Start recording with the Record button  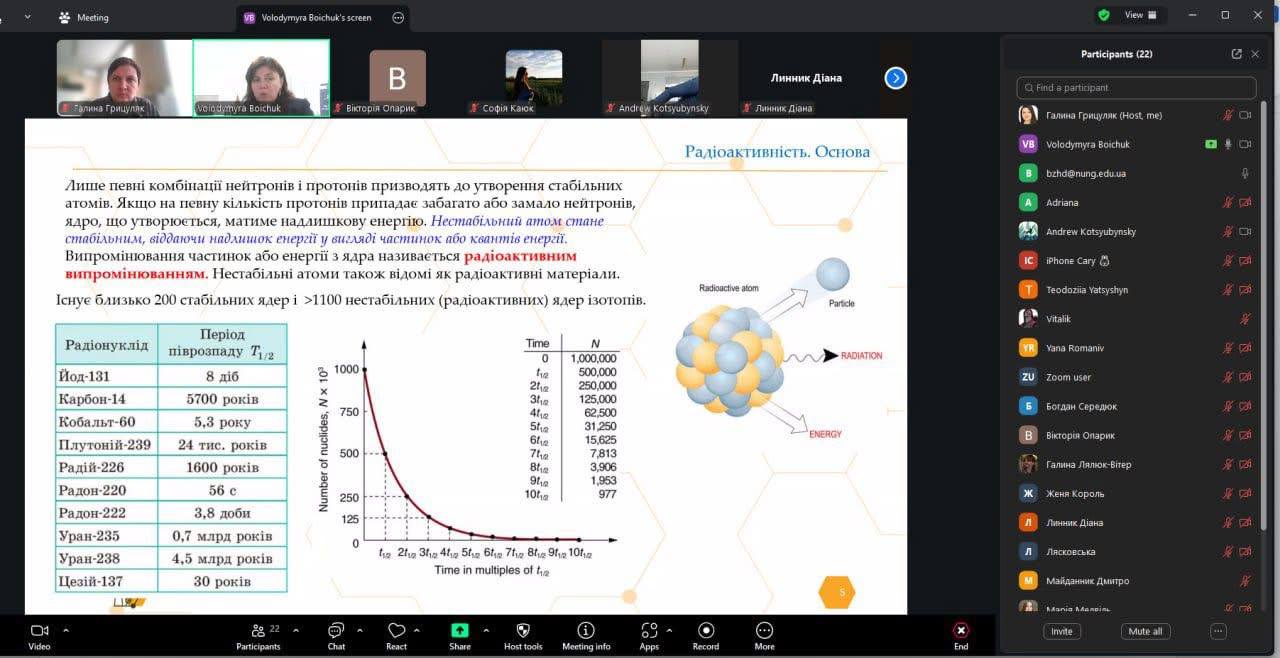point(706,631)
